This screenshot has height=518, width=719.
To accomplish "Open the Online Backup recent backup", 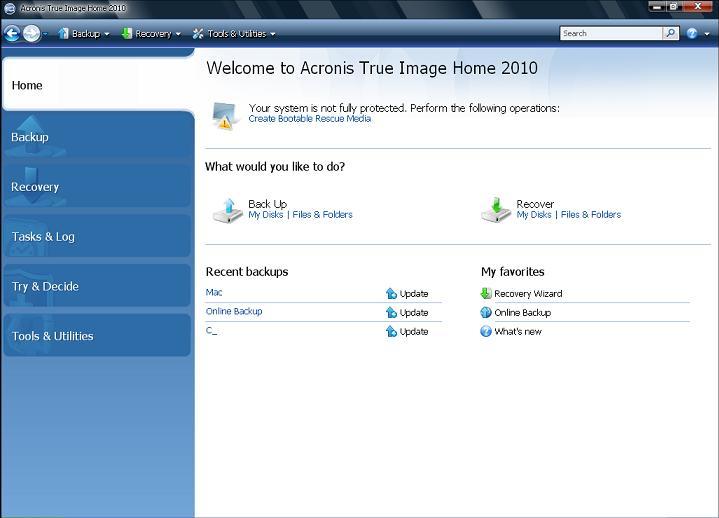I will point(234,311).
